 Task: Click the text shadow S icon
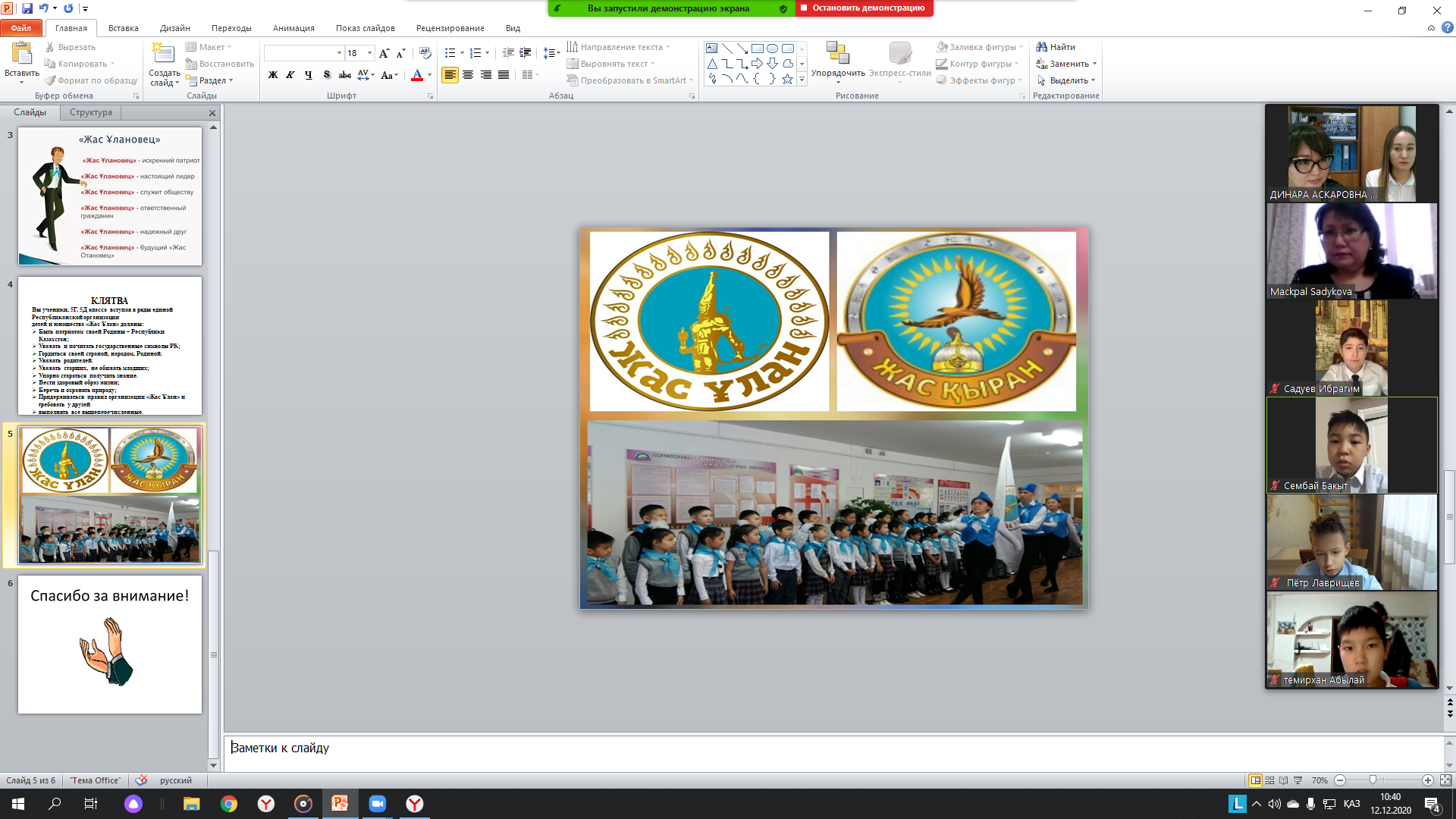pos(327,75)
